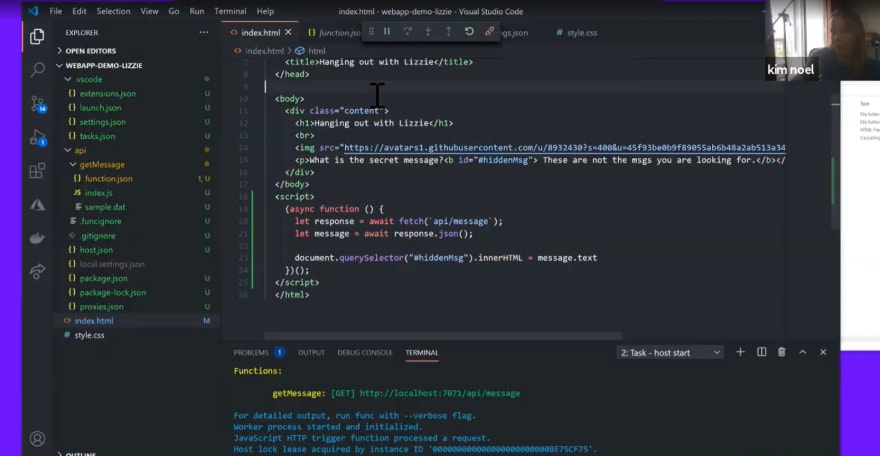Collapse the WEBAPP-DEMO-LIZZIE folder section

[x=99, y=65]
